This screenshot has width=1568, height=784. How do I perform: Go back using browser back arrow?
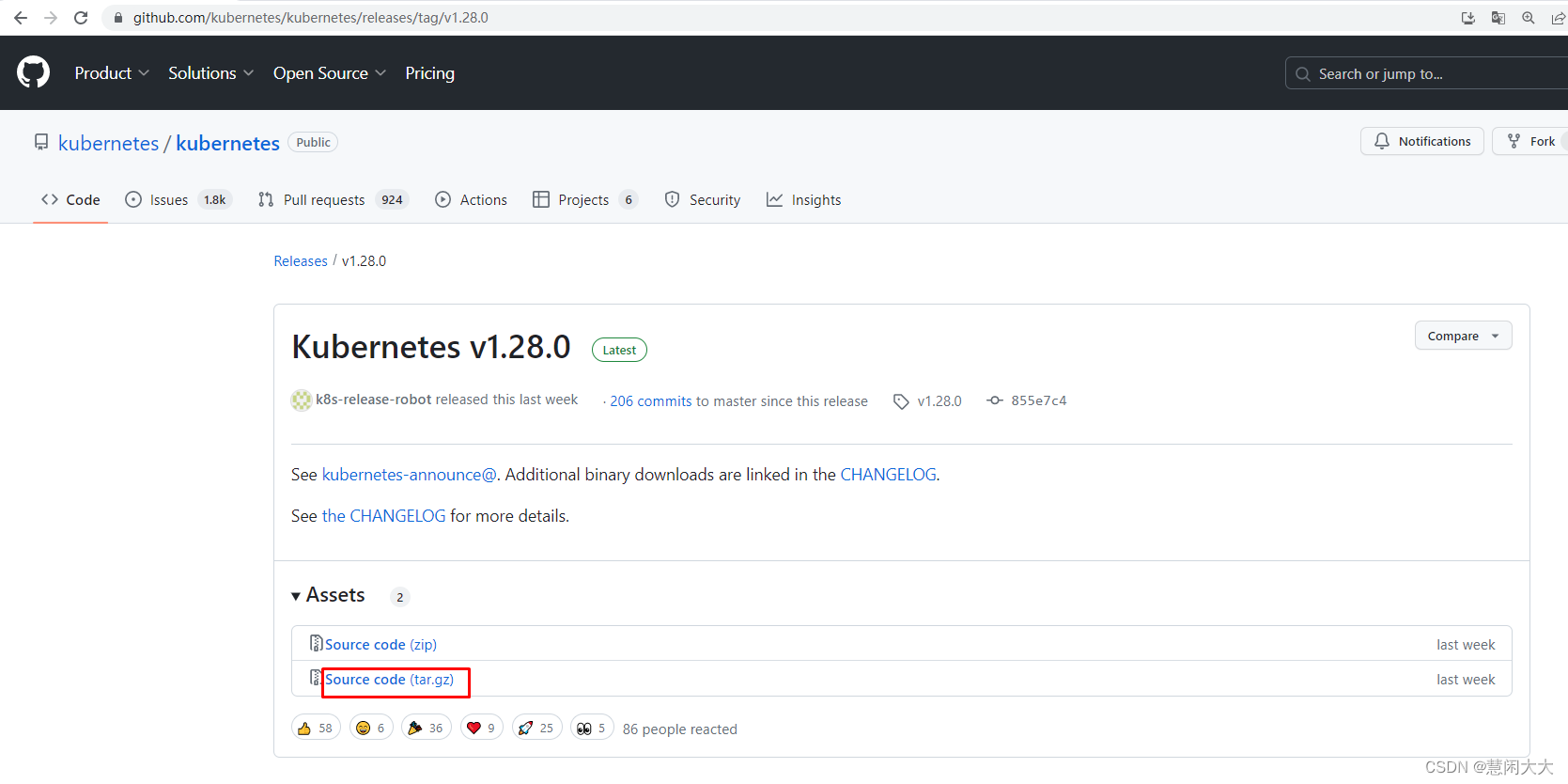click(21, 18)
